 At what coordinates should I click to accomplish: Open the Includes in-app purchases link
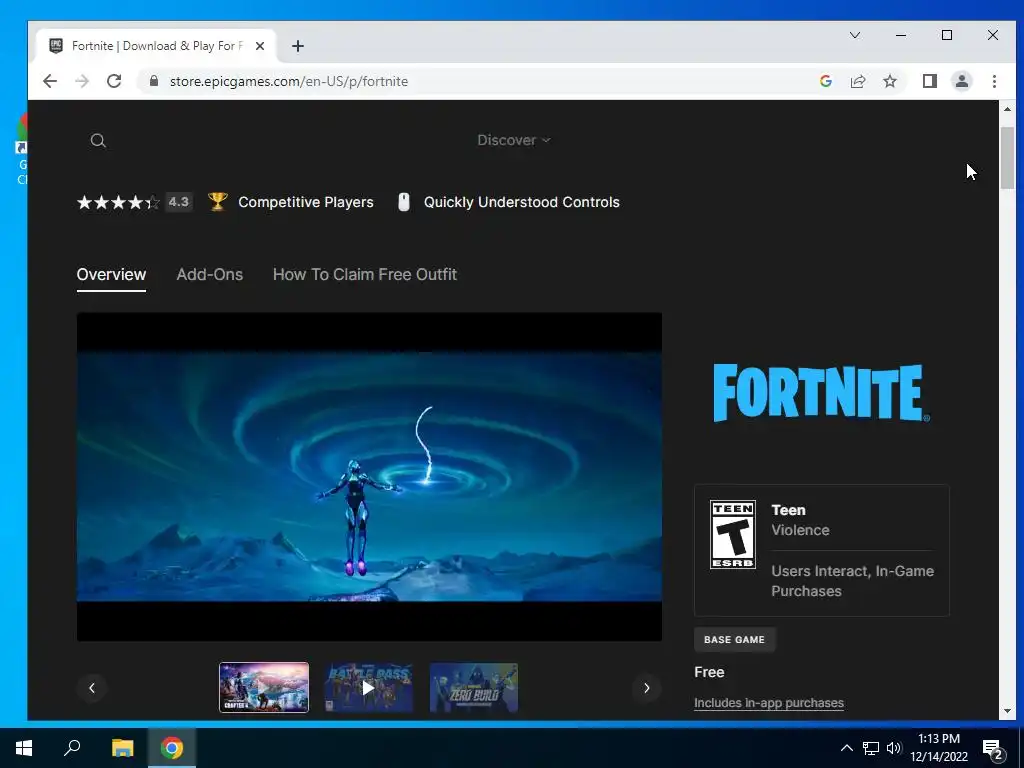tap(769, 703)
